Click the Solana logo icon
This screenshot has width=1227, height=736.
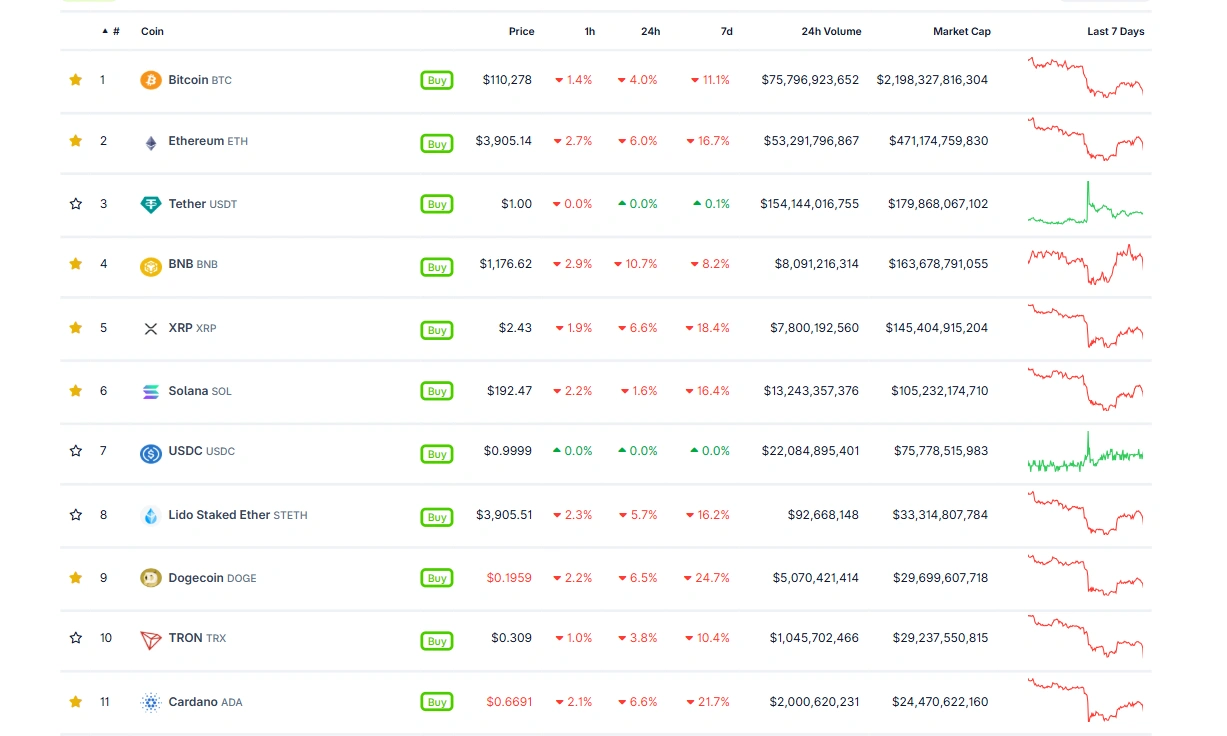(x=151, y=391)
